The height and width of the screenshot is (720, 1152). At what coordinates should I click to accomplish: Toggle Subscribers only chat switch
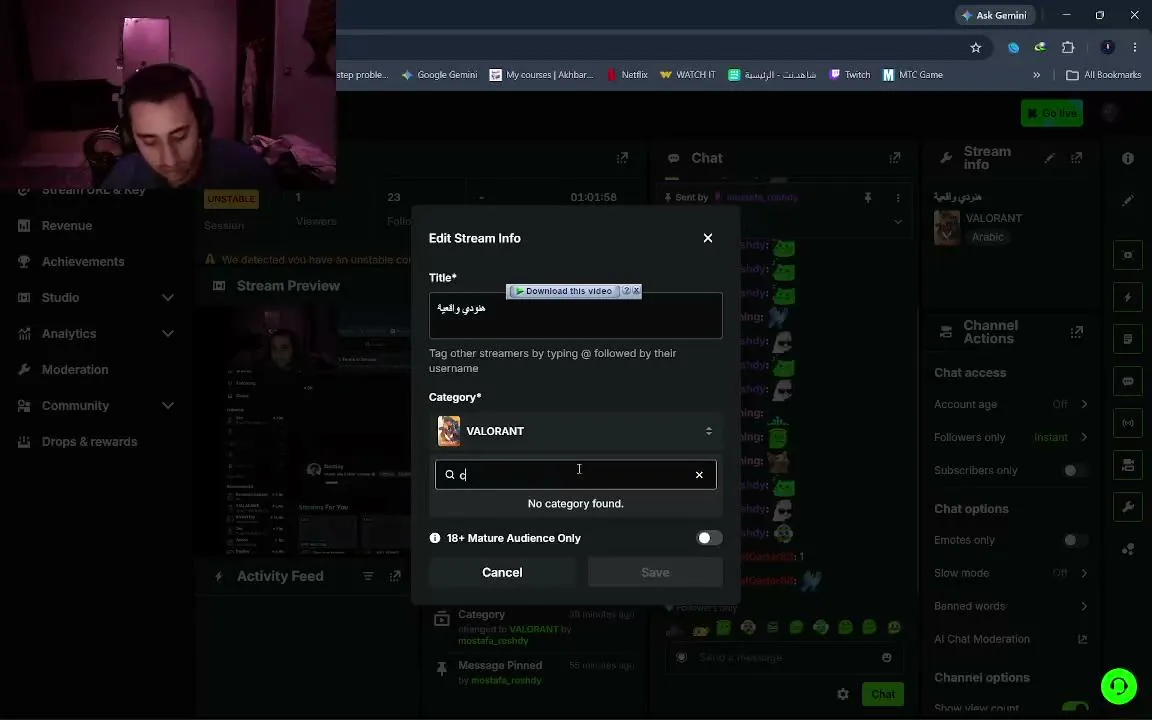coord(1075,471)
